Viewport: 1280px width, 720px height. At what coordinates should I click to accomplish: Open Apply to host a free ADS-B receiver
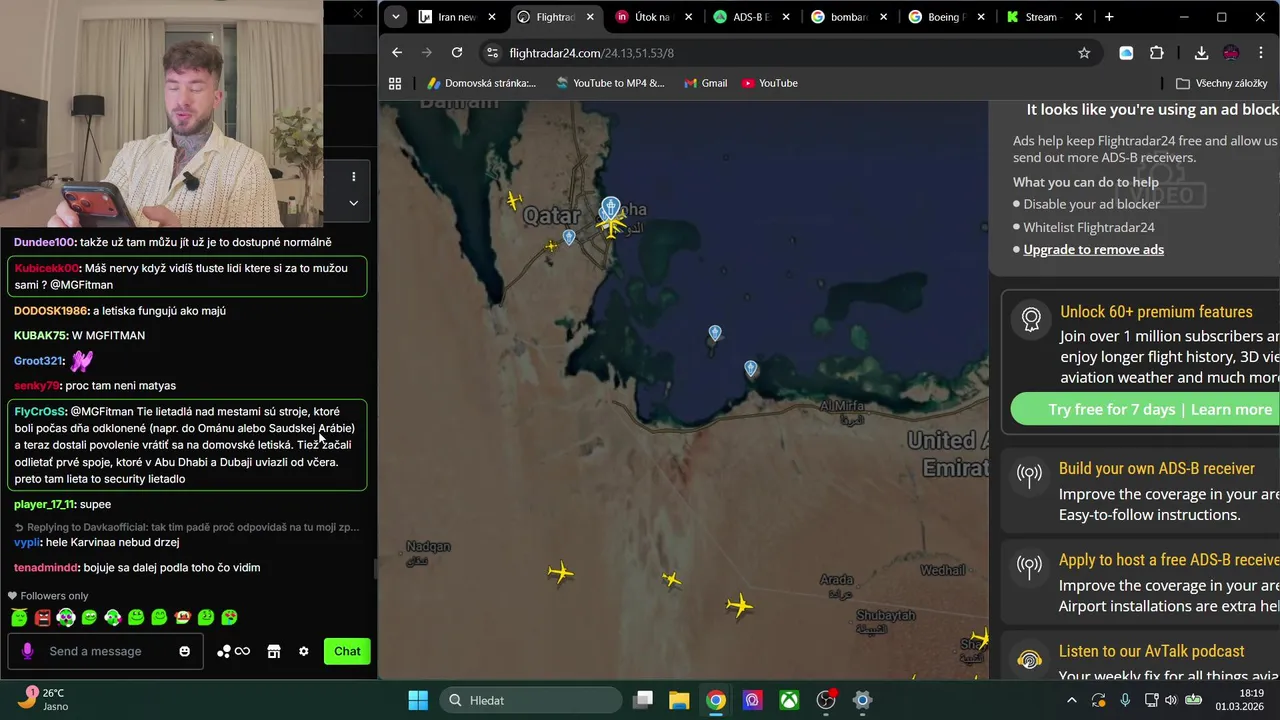1169,560
